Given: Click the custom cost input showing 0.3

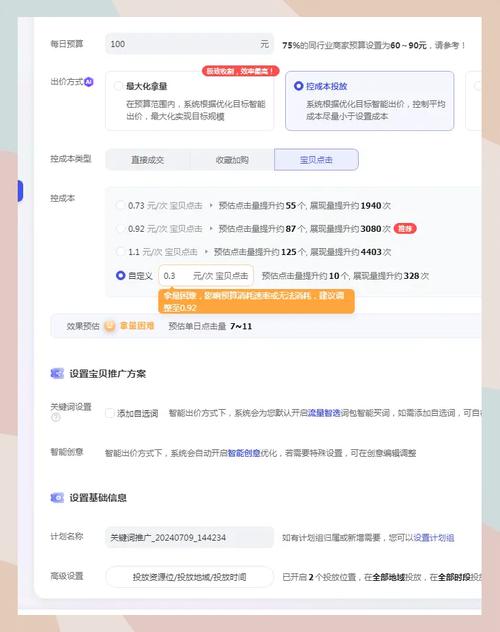Looking at the screenshot, I should tap(206, 276).
